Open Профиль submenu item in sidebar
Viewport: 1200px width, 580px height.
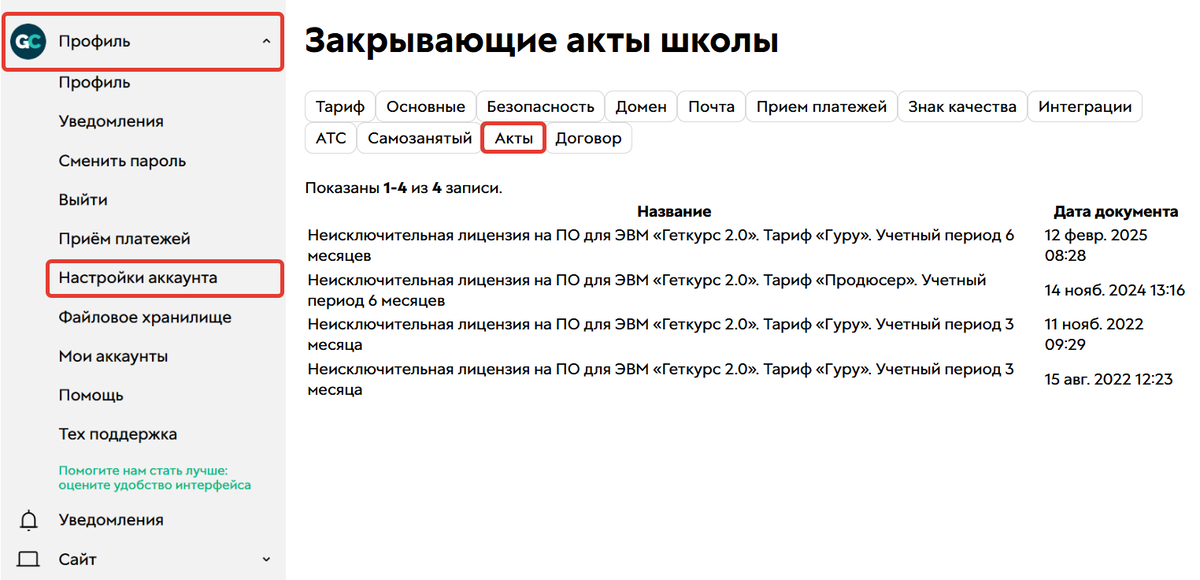[x=94, y=83]
